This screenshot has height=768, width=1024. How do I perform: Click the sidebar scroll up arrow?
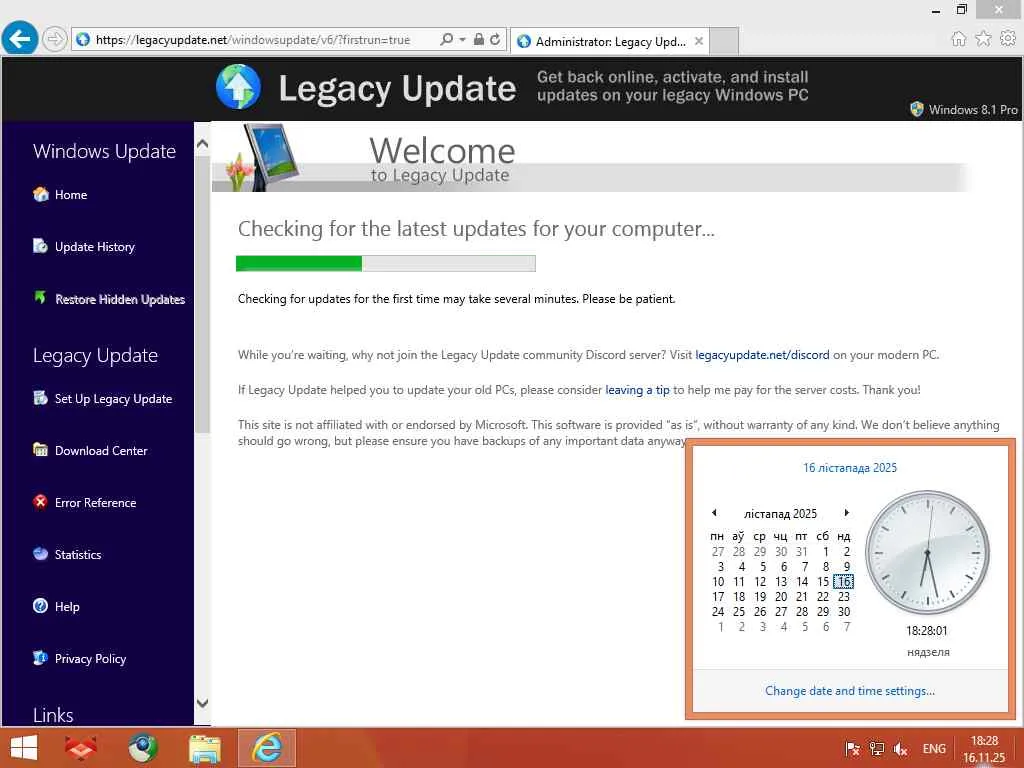(202, 144)
